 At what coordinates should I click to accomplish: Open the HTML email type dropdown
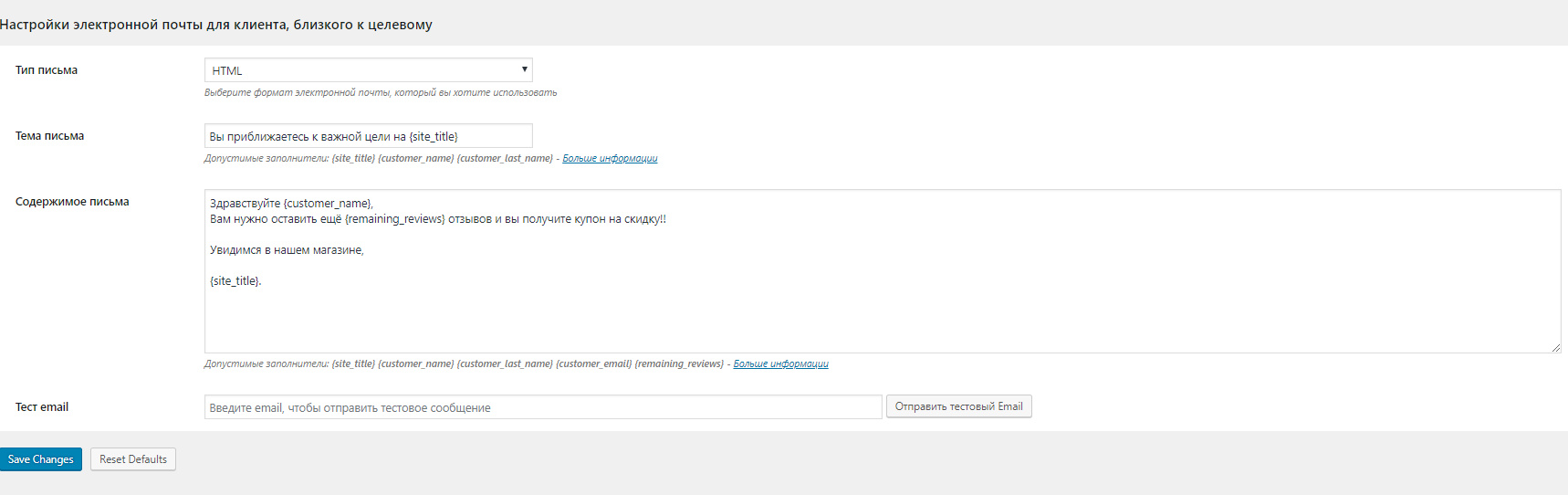tap(368, 70)
